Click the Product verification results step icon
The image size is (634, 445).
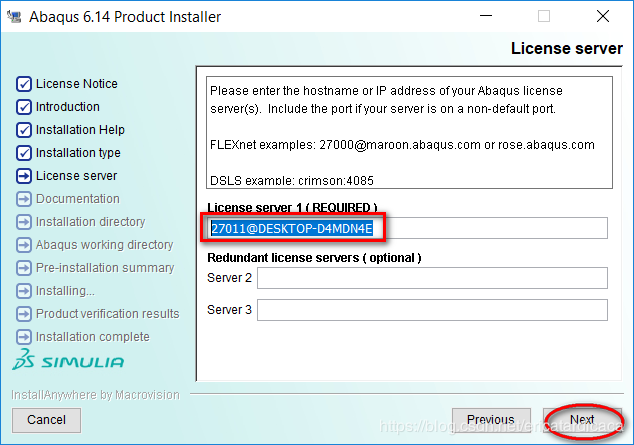(x=24, y=314)
